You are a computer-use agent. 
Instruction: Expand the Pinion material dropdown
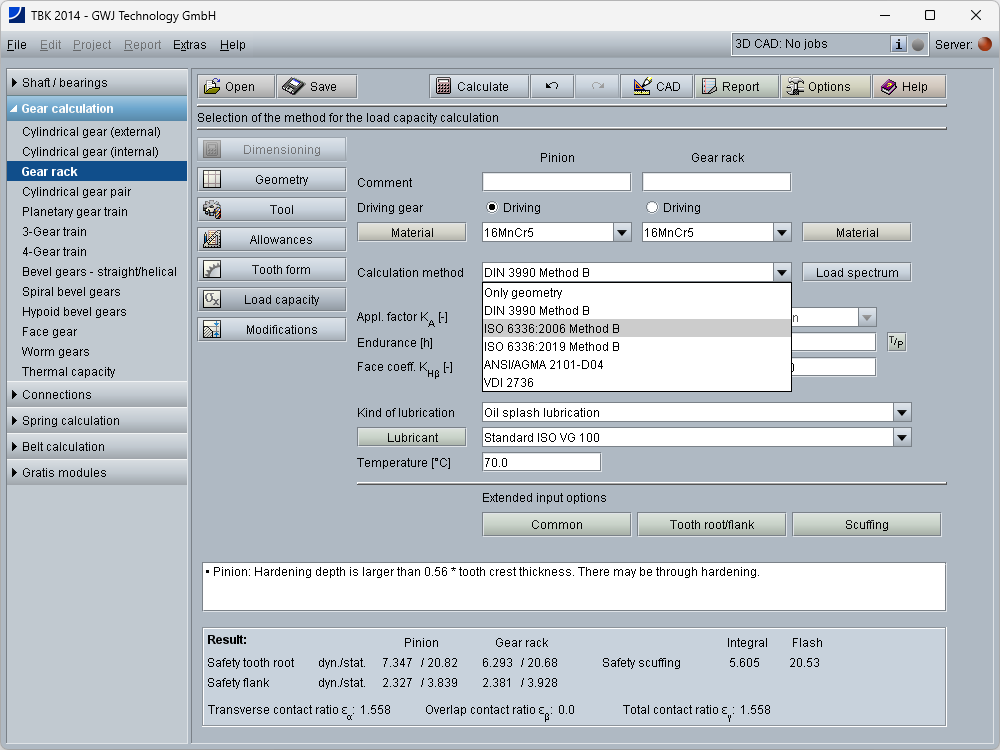coord(621,233)
